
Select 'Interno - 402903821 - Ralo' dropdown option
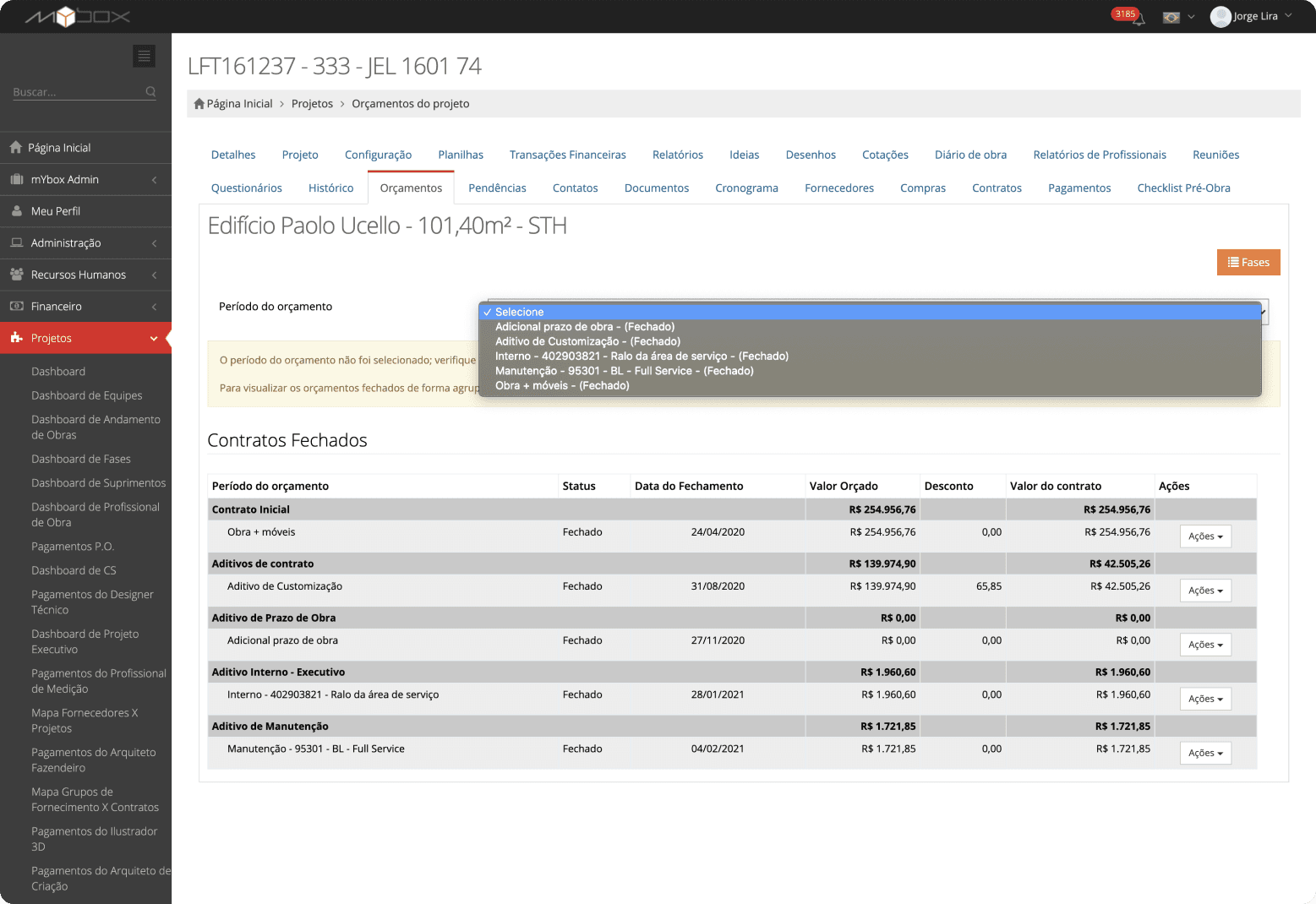(870, 357)
